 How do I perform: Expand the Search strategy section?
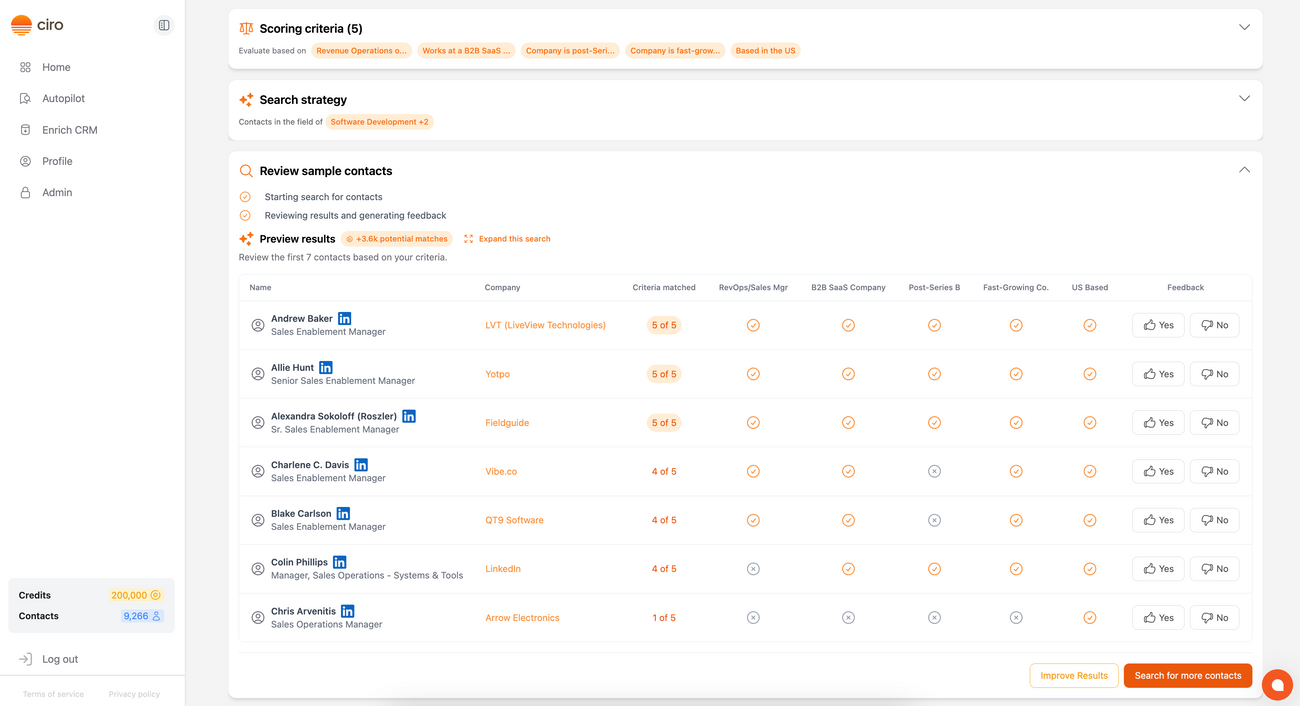(1244, 98)
